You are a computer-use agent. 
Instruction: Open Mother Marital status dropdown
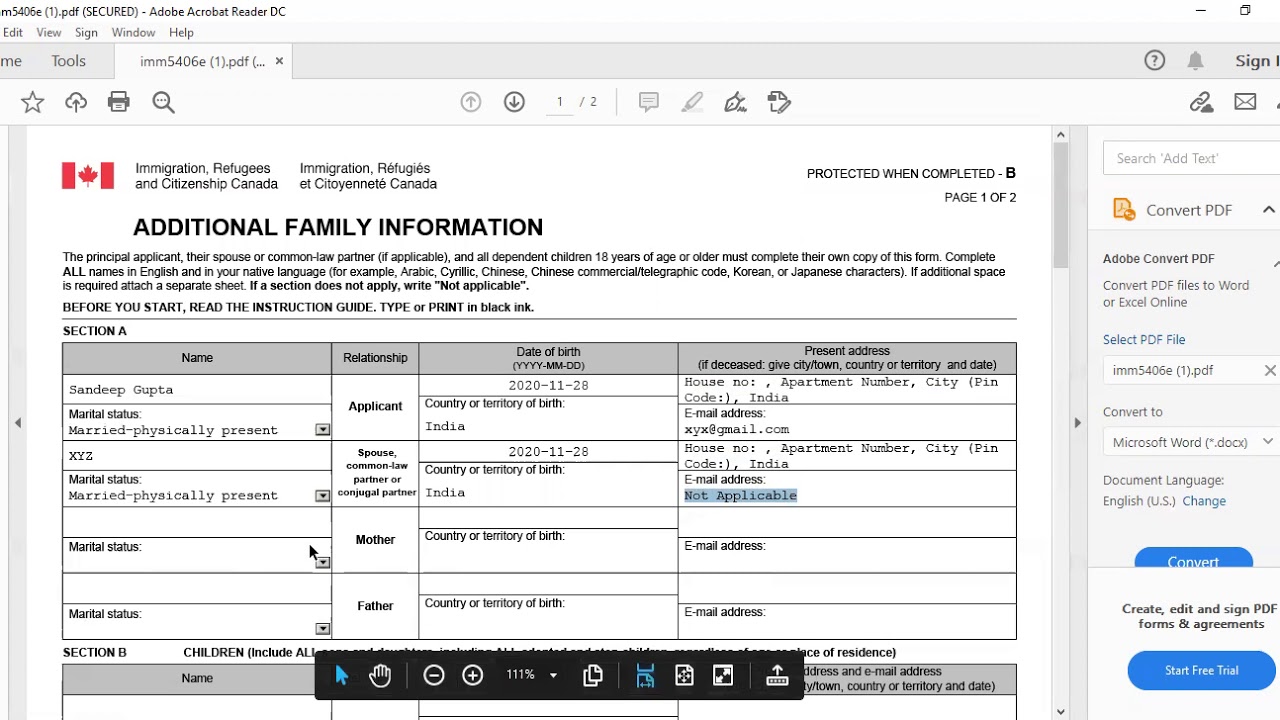pos(322,563)
